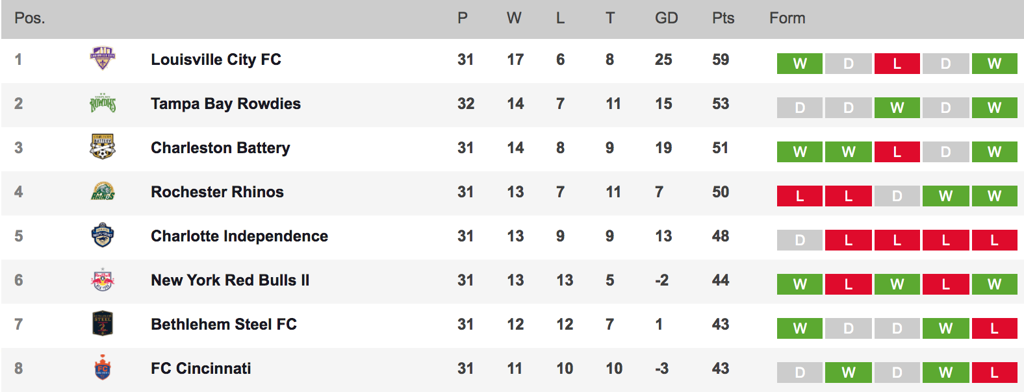Select the Charleston Battery team crest
This screenshot has height=392, width=1024.
pos(103,148)
